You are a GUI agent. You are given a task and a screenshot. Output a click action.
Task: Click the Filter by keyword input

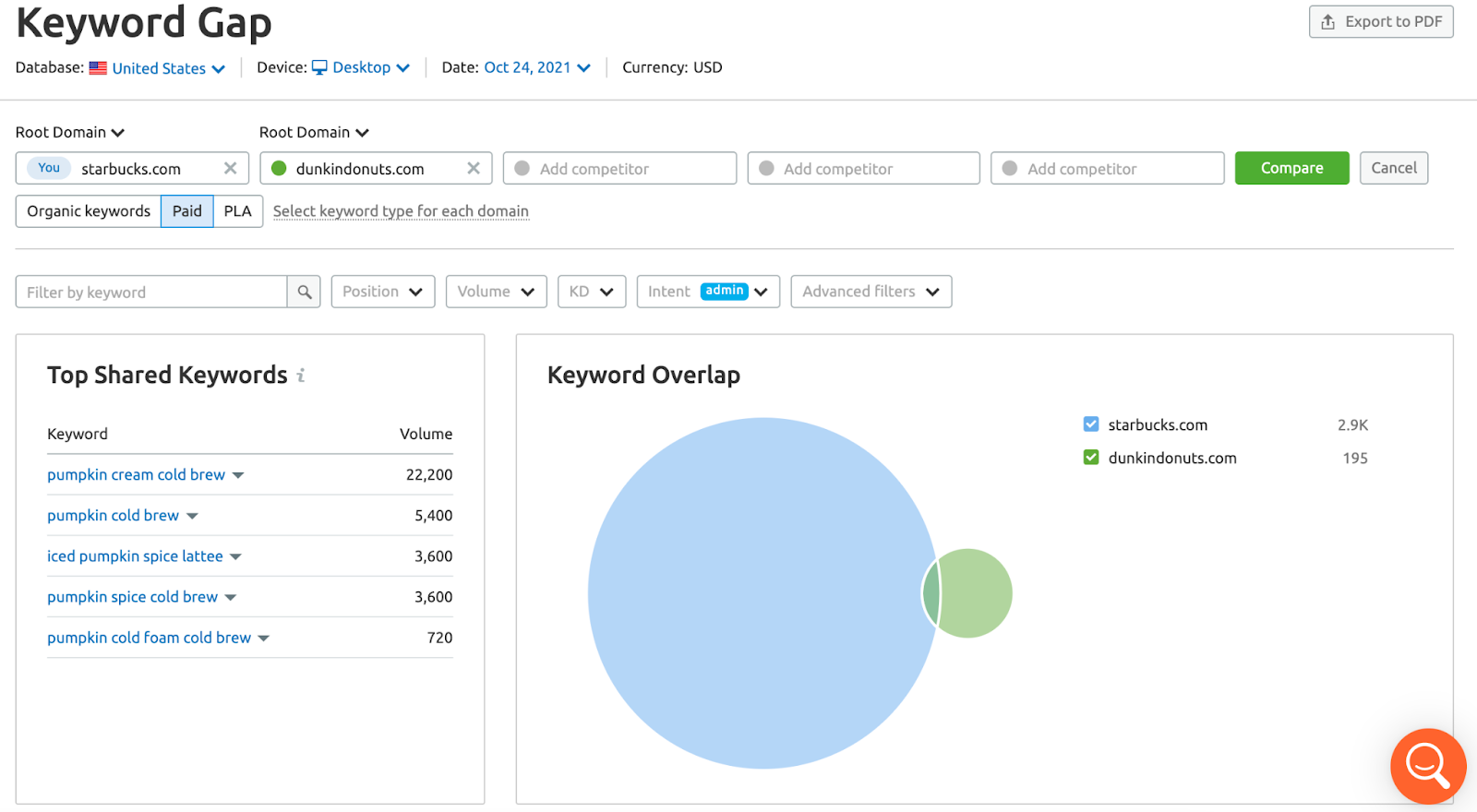point(151,292)
